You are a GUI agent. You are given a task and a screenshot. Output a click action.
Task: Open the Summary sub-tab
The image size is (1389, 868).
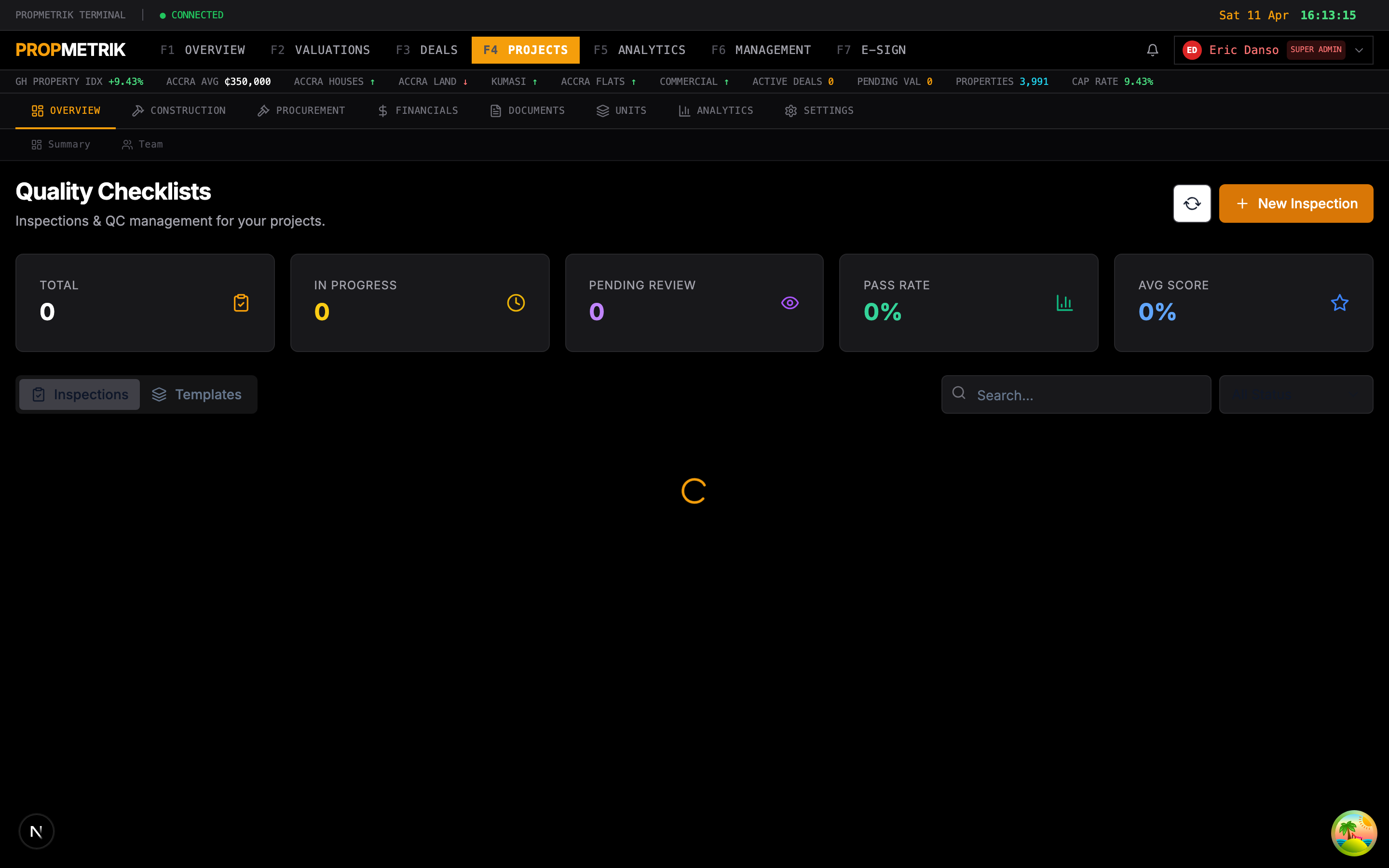point(60,144)
